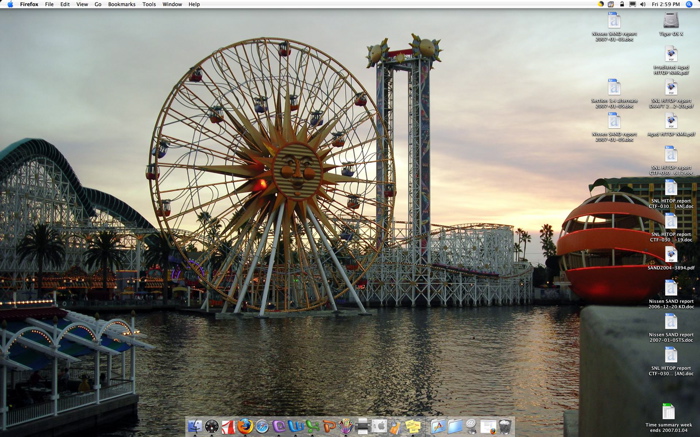700x437 pixels.
Task: Launch Safari from the Dock
Action: pos(262,426)
